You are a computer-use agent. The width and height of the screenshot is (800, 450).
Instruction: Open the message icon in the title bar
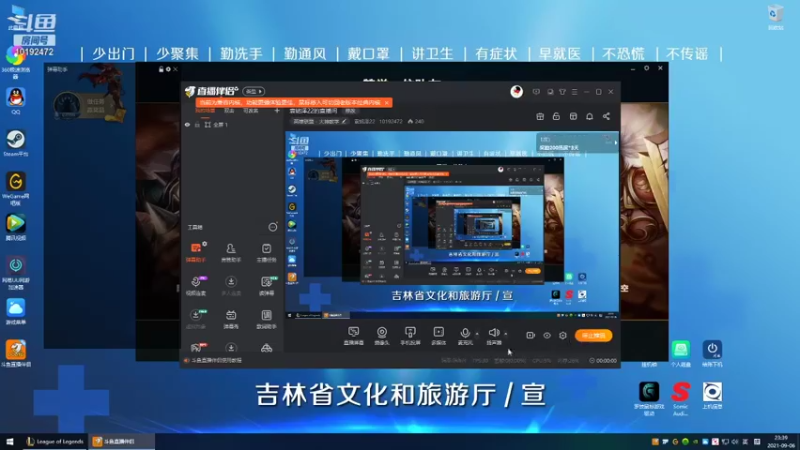click(536, 92)
